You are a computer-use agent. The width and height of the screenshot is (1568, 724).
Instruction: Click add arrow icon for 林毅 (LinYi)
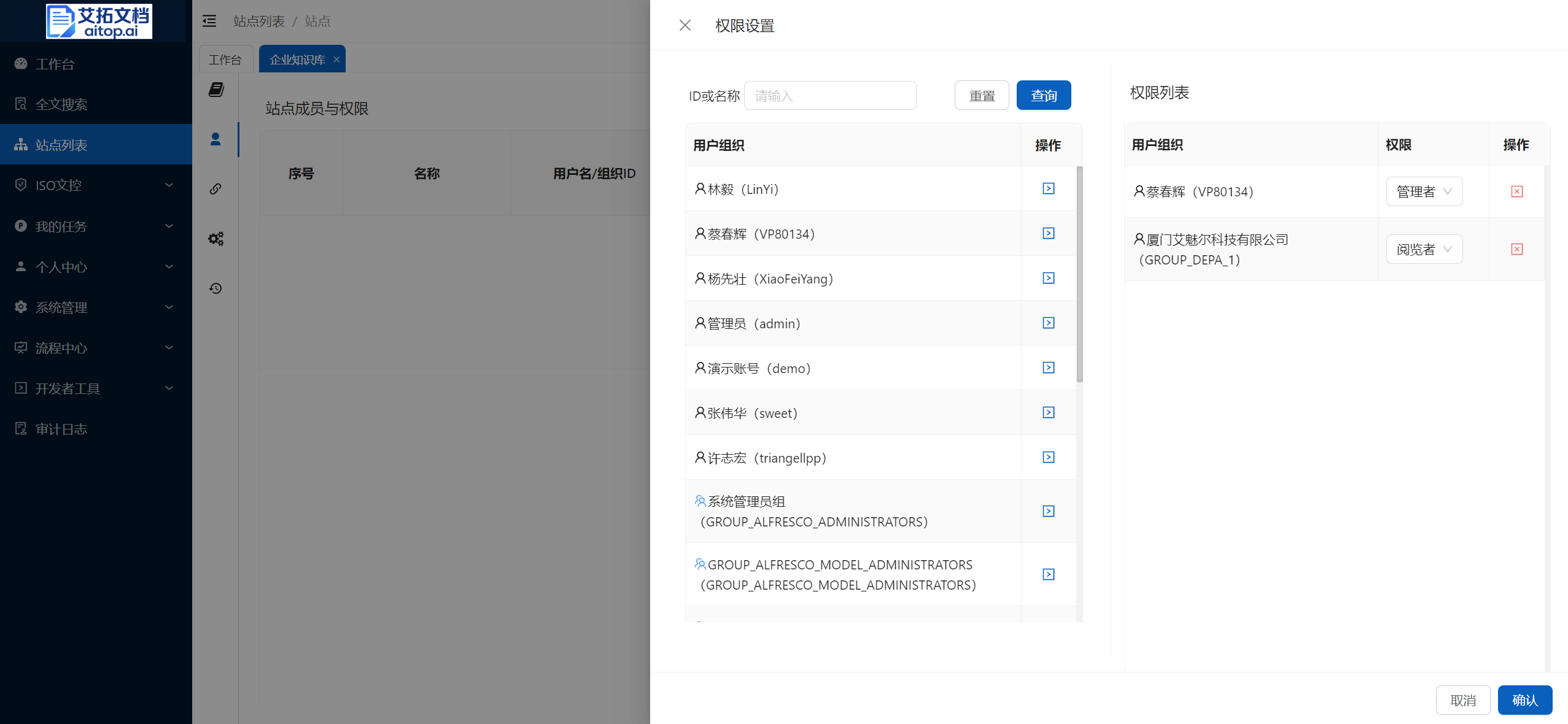point(1048,188)
